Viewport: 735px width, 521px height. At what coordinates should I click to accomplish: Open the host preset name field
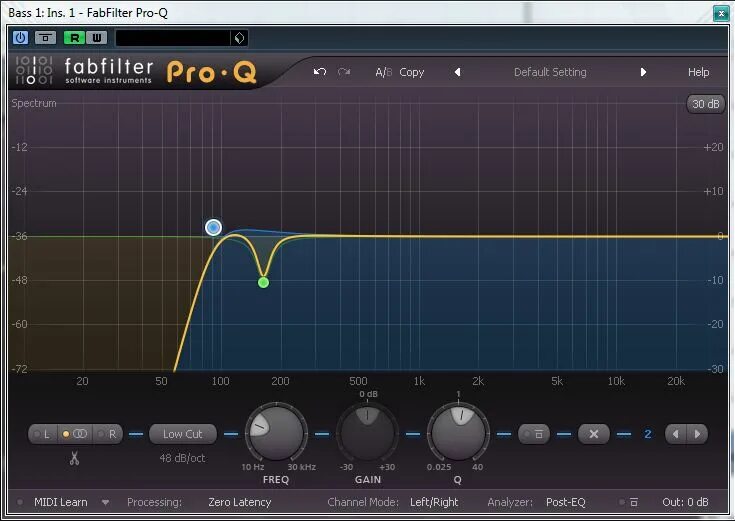[172, 38]
